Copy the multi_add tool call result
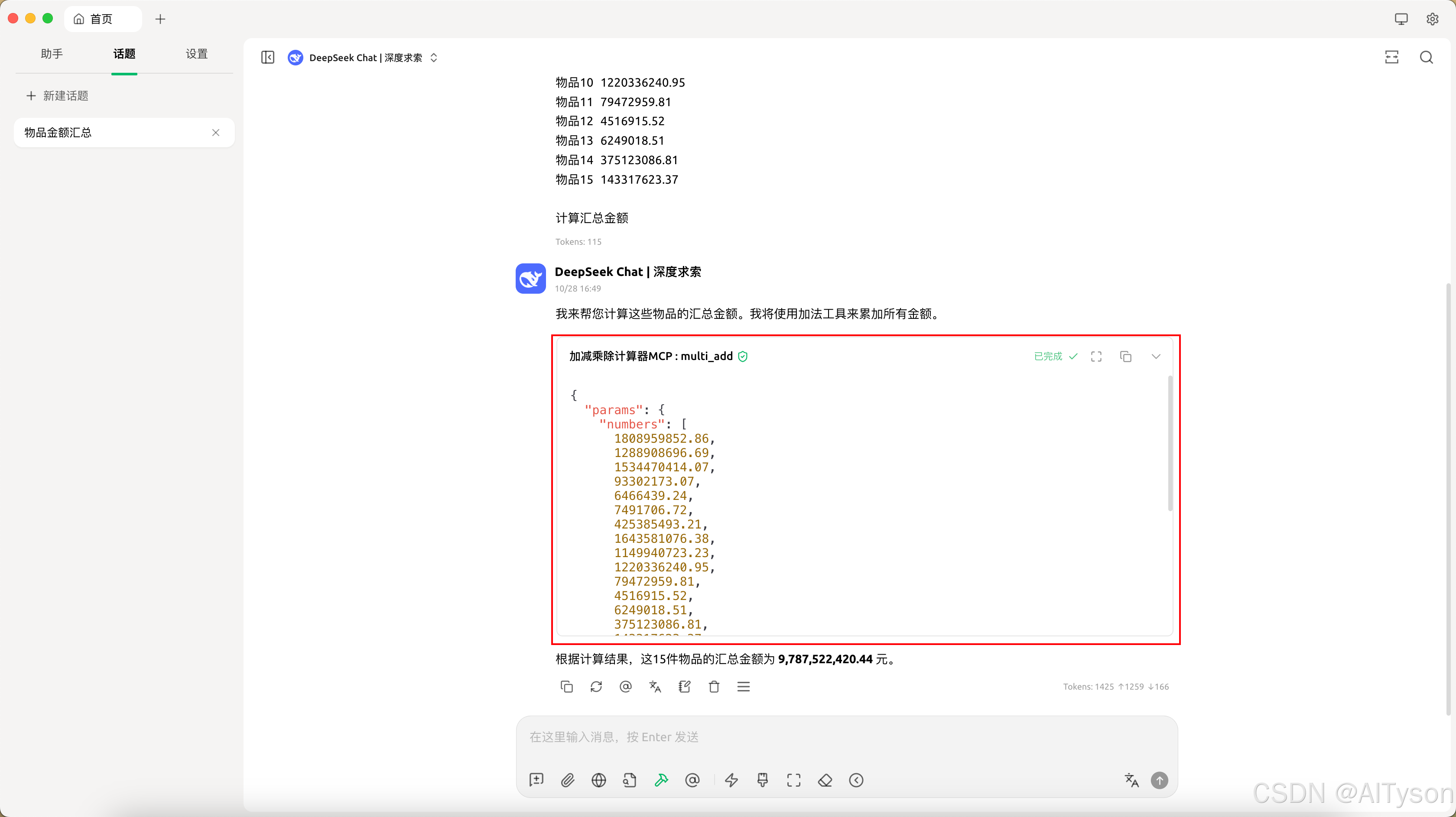The image size is (1456, 817). [x=1125, y=357]
